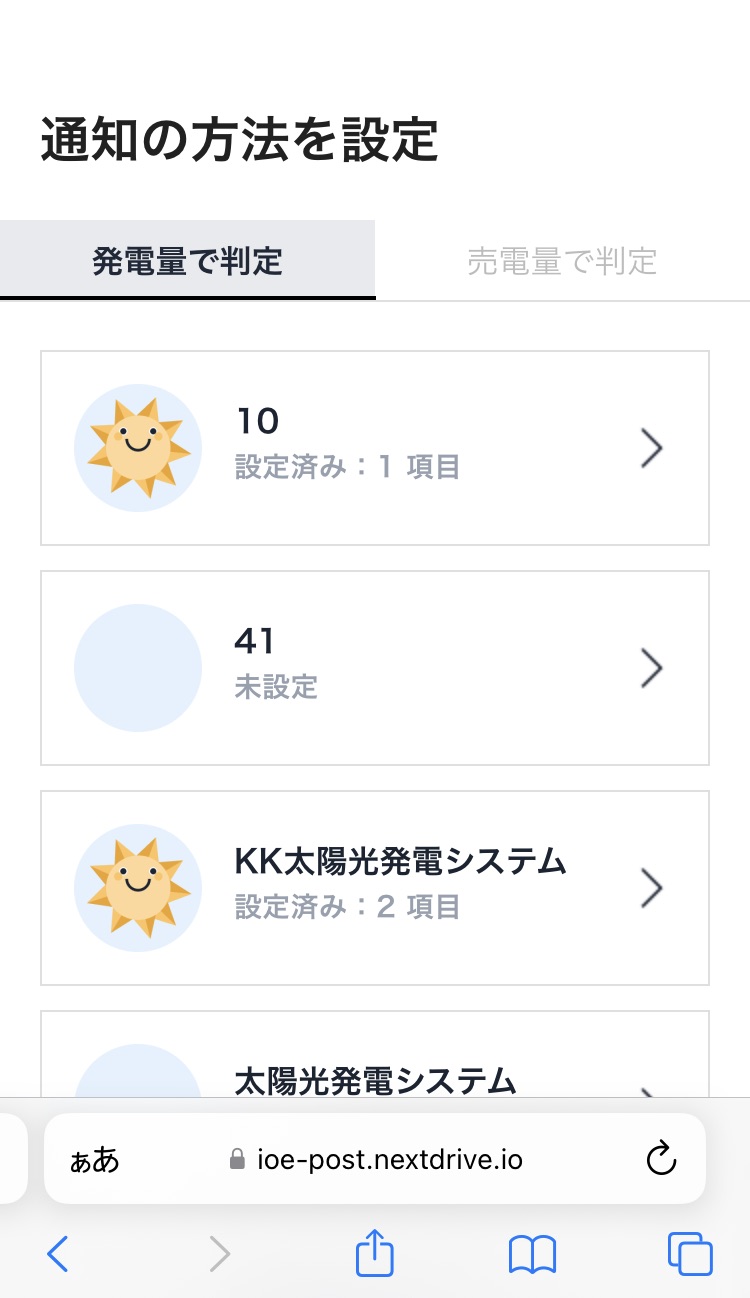Open the ぁあ text size menu
The image size is (750, 1298).
(x=95, y=1160)
